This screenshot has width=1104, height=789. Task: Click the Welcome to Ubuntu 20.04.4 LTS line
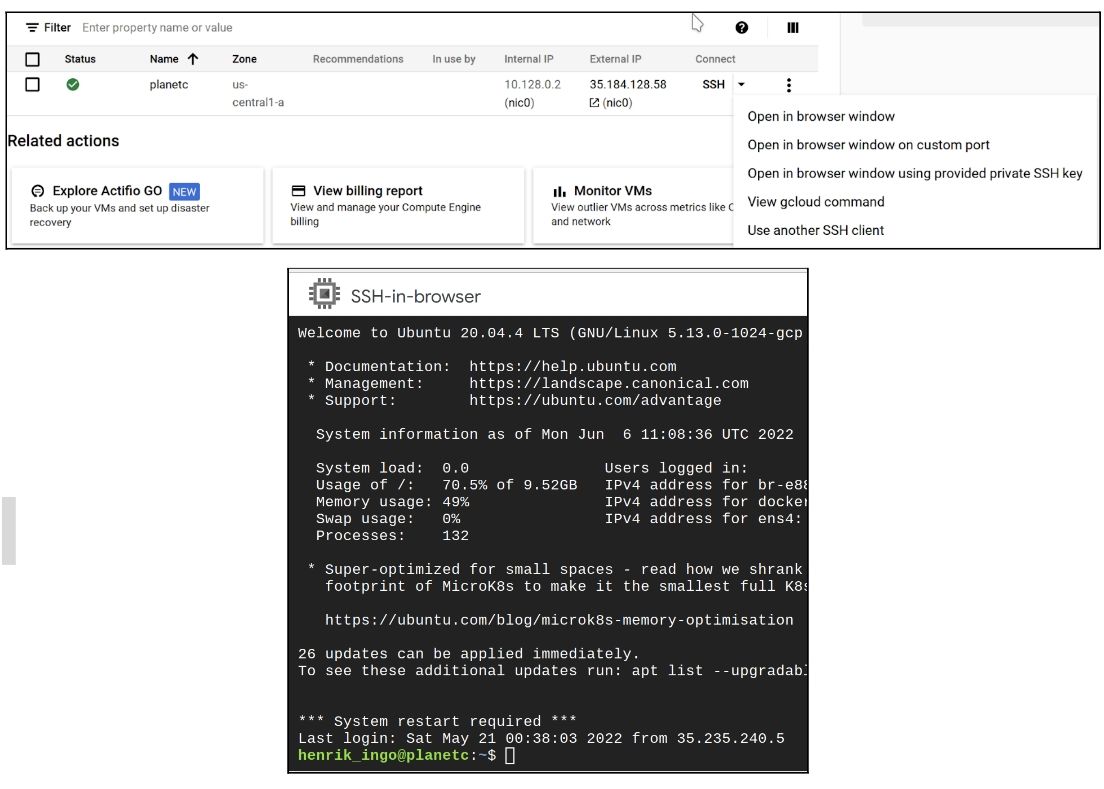coord(550,333)
